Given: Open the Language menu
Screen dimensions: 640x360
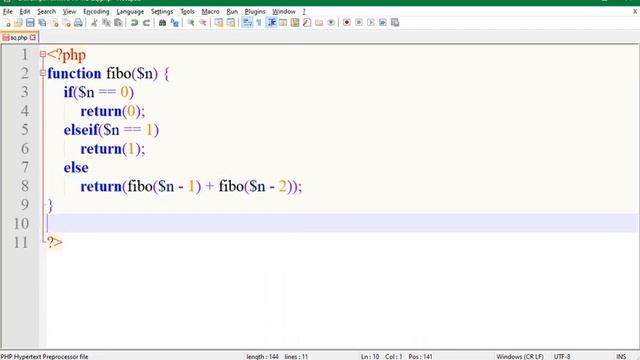Looking at the screenshot, I should click(130, 11).
